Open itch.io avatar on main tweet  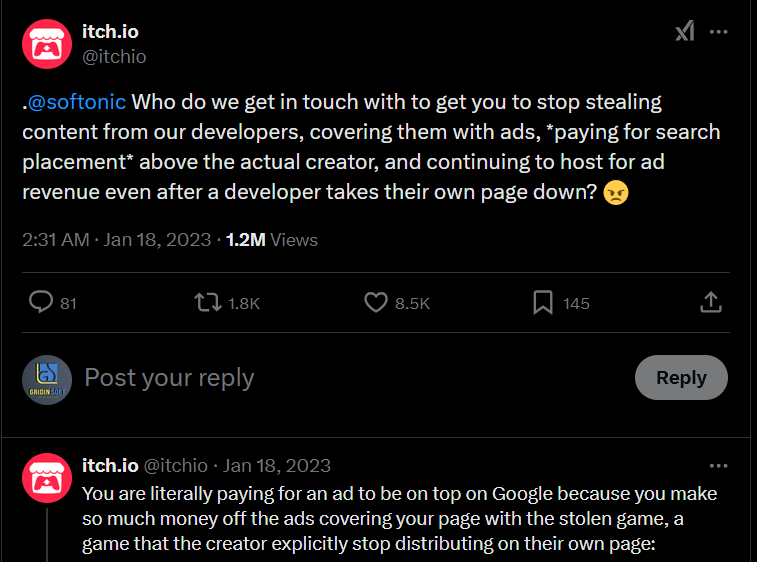pyautogui.click(x=47, y=44)
